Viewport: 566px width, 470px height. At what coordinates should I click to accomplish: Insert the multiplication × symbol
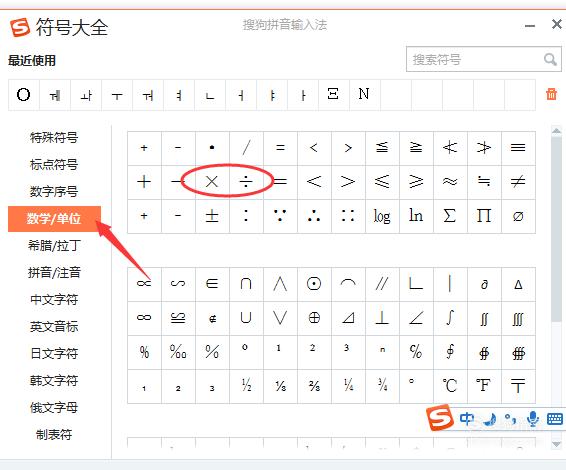click(212, 182)
